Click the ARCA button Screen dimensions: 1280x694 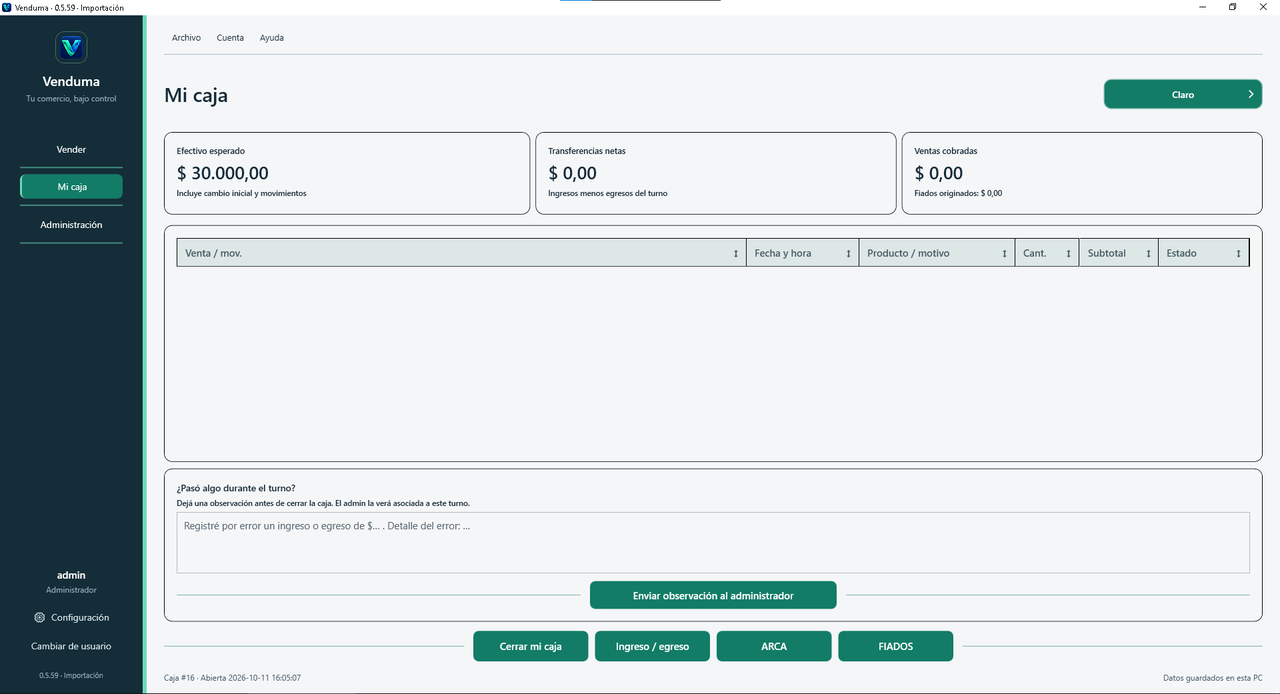(x=774, y=646)
